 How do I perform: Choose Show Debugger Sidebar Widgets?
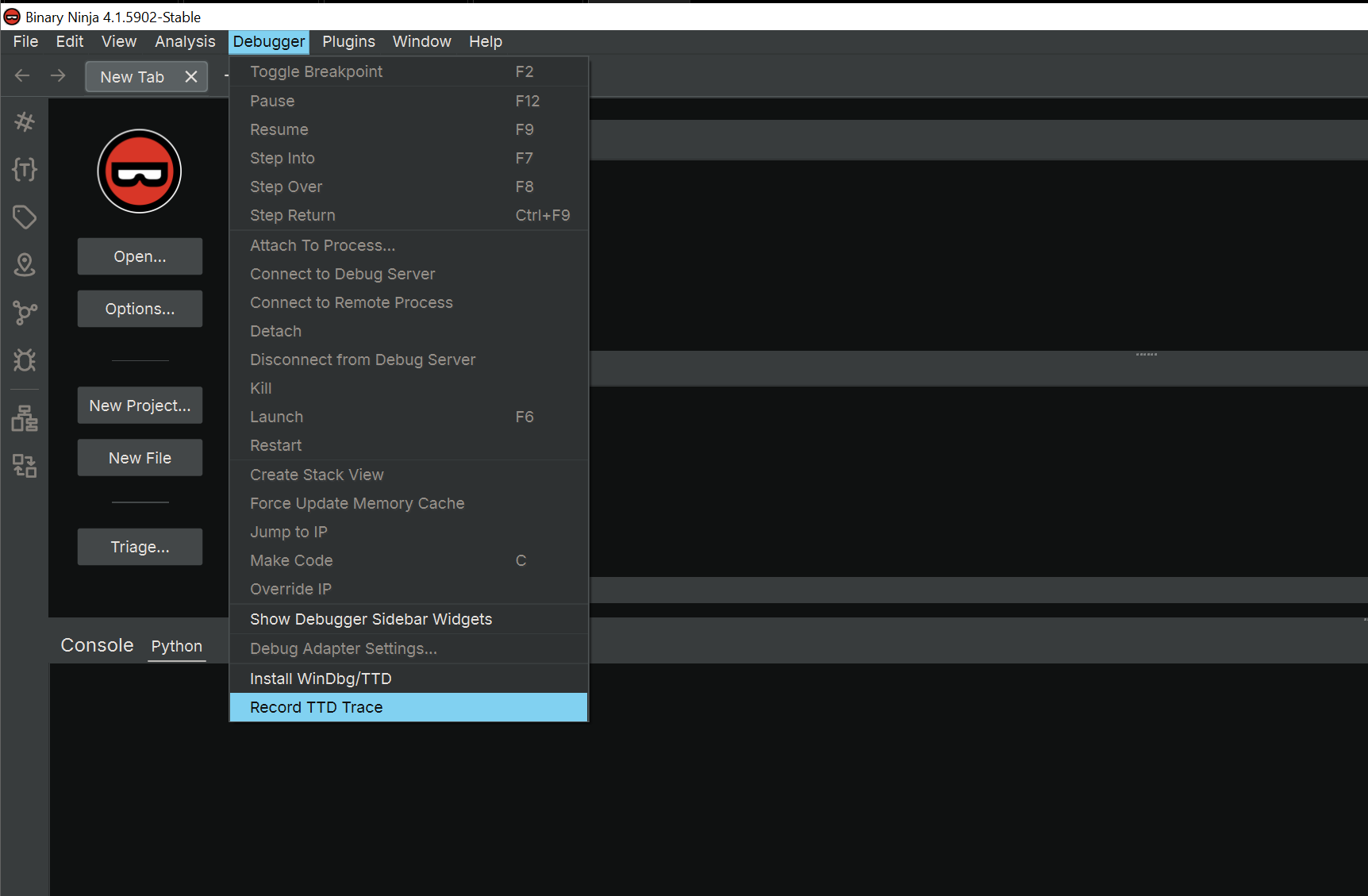click(409, 619)
